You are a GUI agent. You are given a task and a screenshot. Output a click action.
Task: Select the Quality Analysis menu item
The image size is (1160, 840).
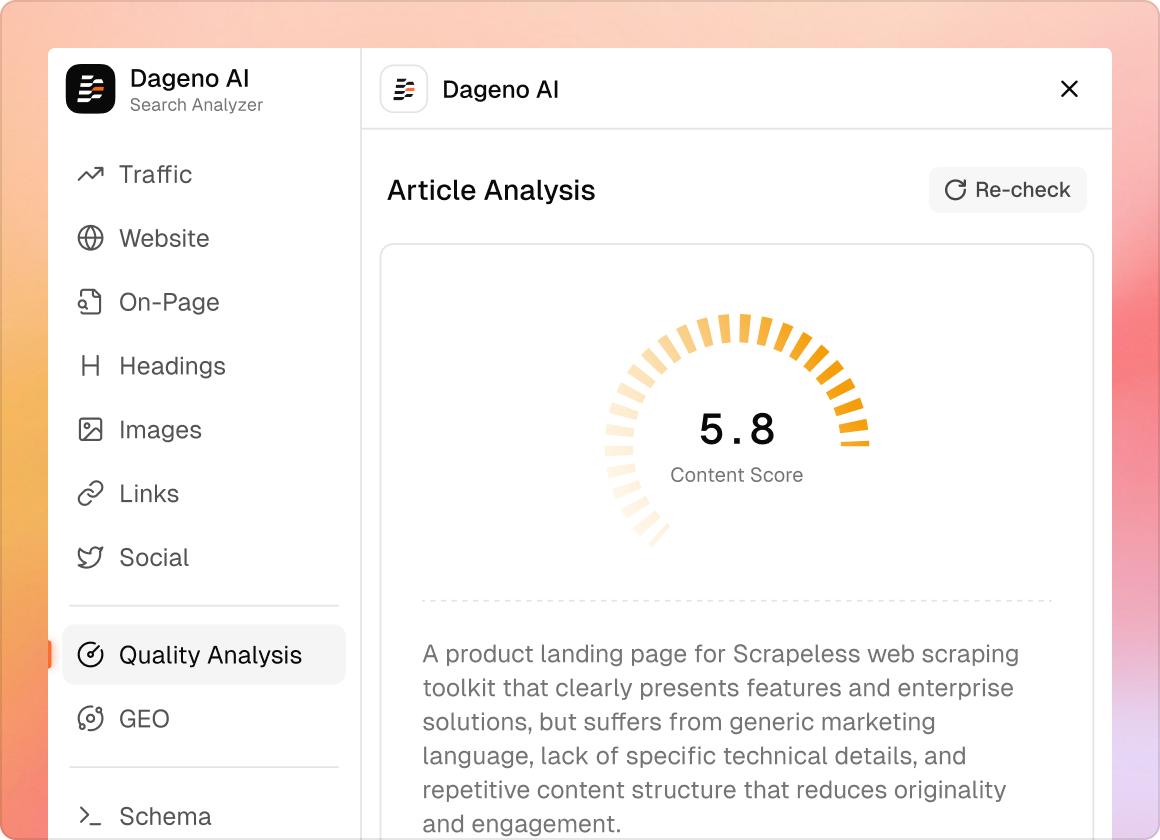209,655
